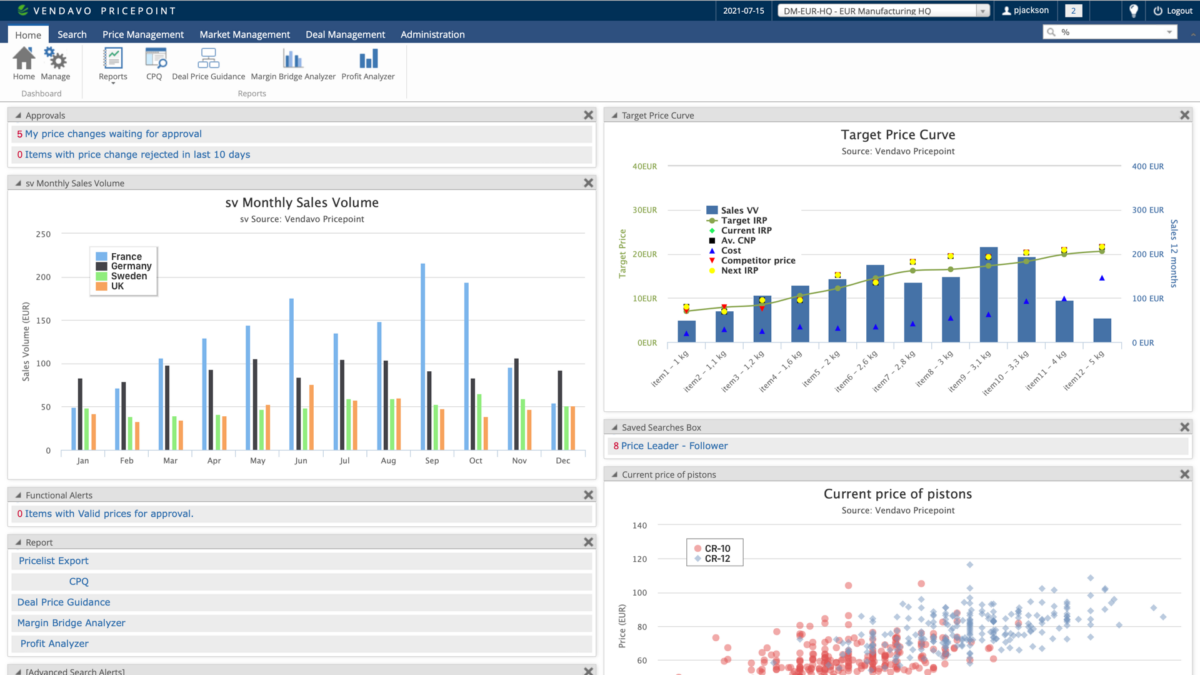Open the DM-EUR-HQ organization dropdown
Image resolution: width=1200 pixels, height=675 pixels.
click(x=982, y=11)
